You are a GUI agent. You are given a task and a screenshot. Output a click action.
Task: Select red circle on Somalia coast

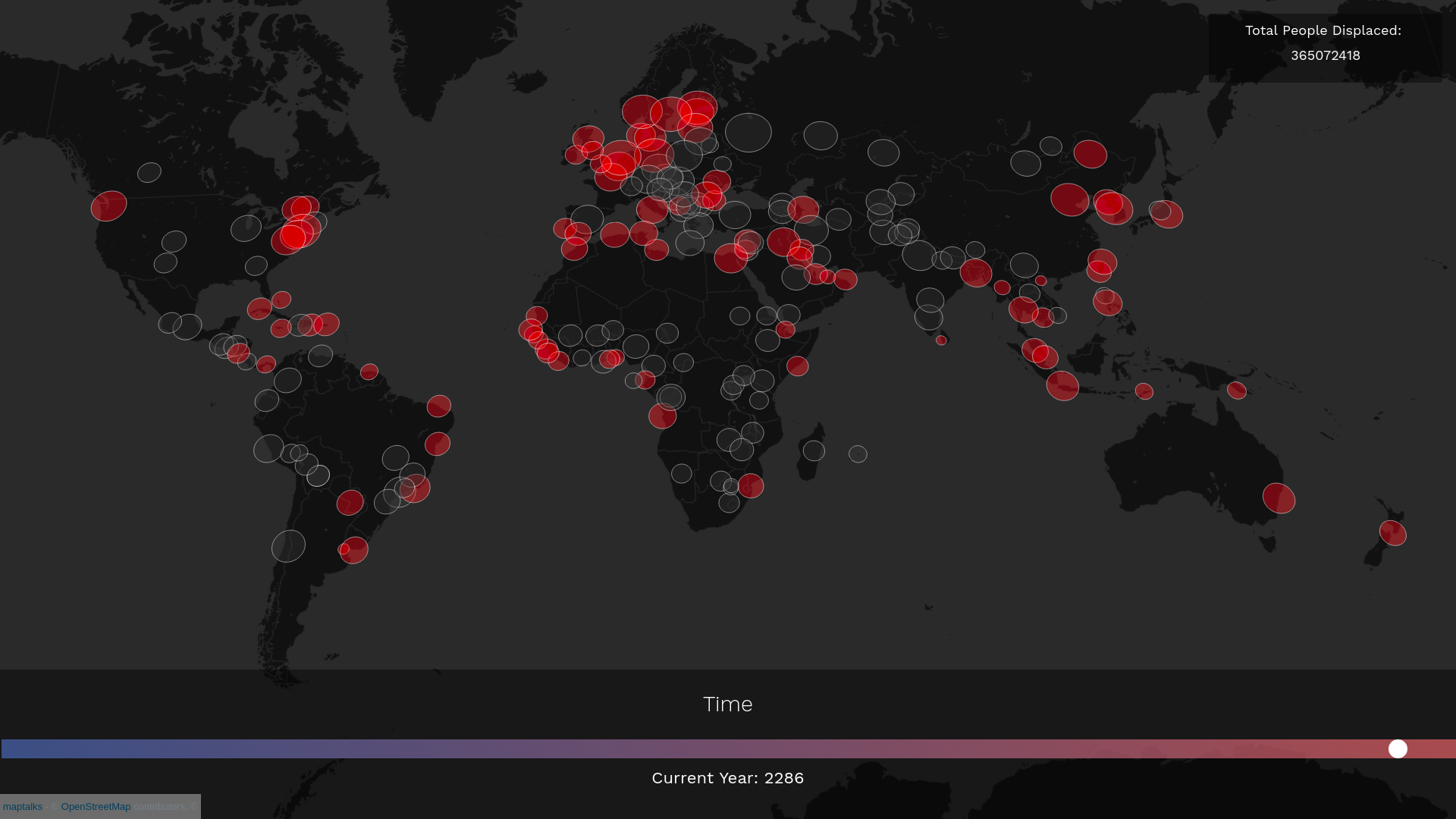point(798,366)
